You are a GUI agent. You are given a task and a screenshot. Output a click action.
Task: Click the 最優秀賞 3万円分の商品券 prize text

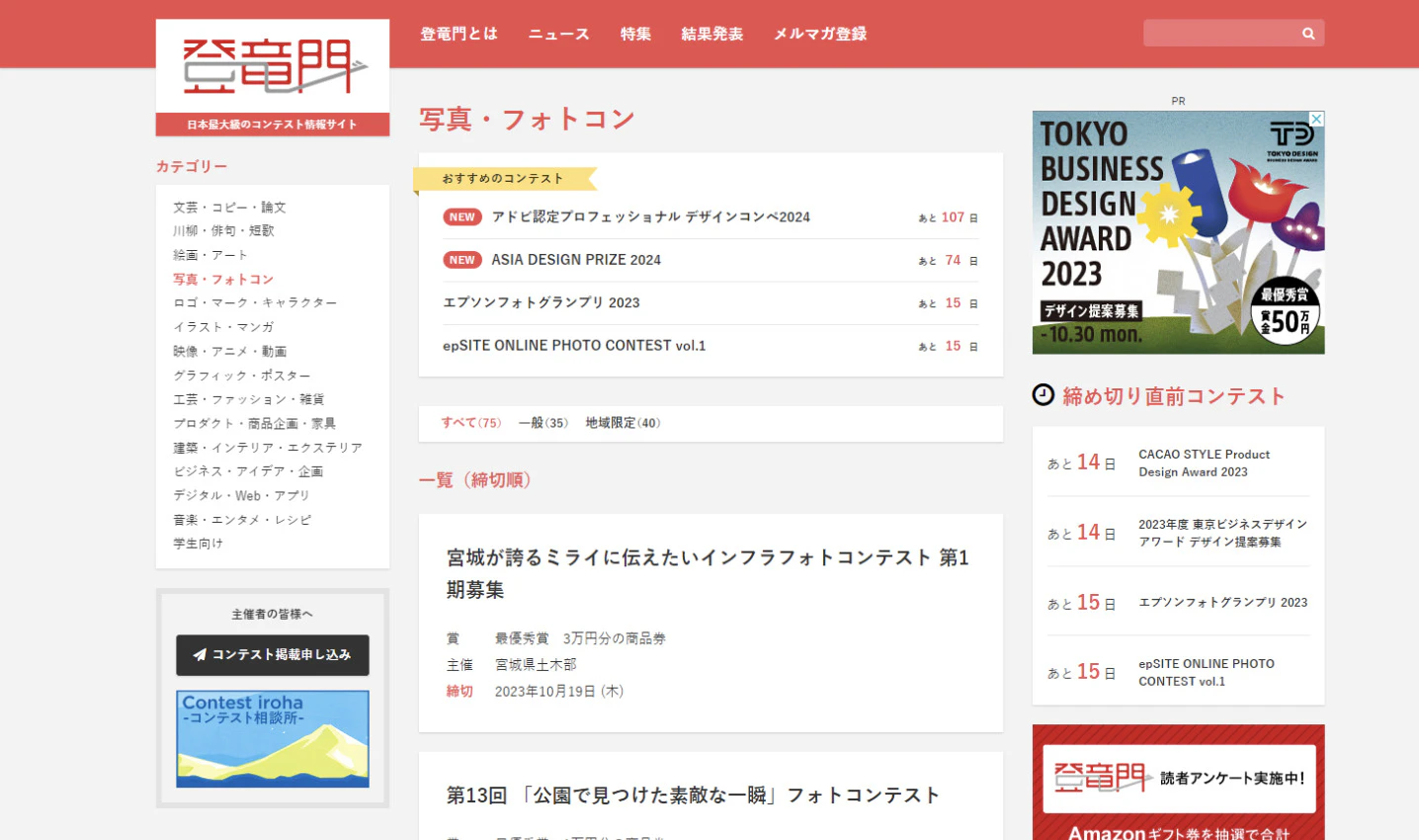[x=580, y=638]
